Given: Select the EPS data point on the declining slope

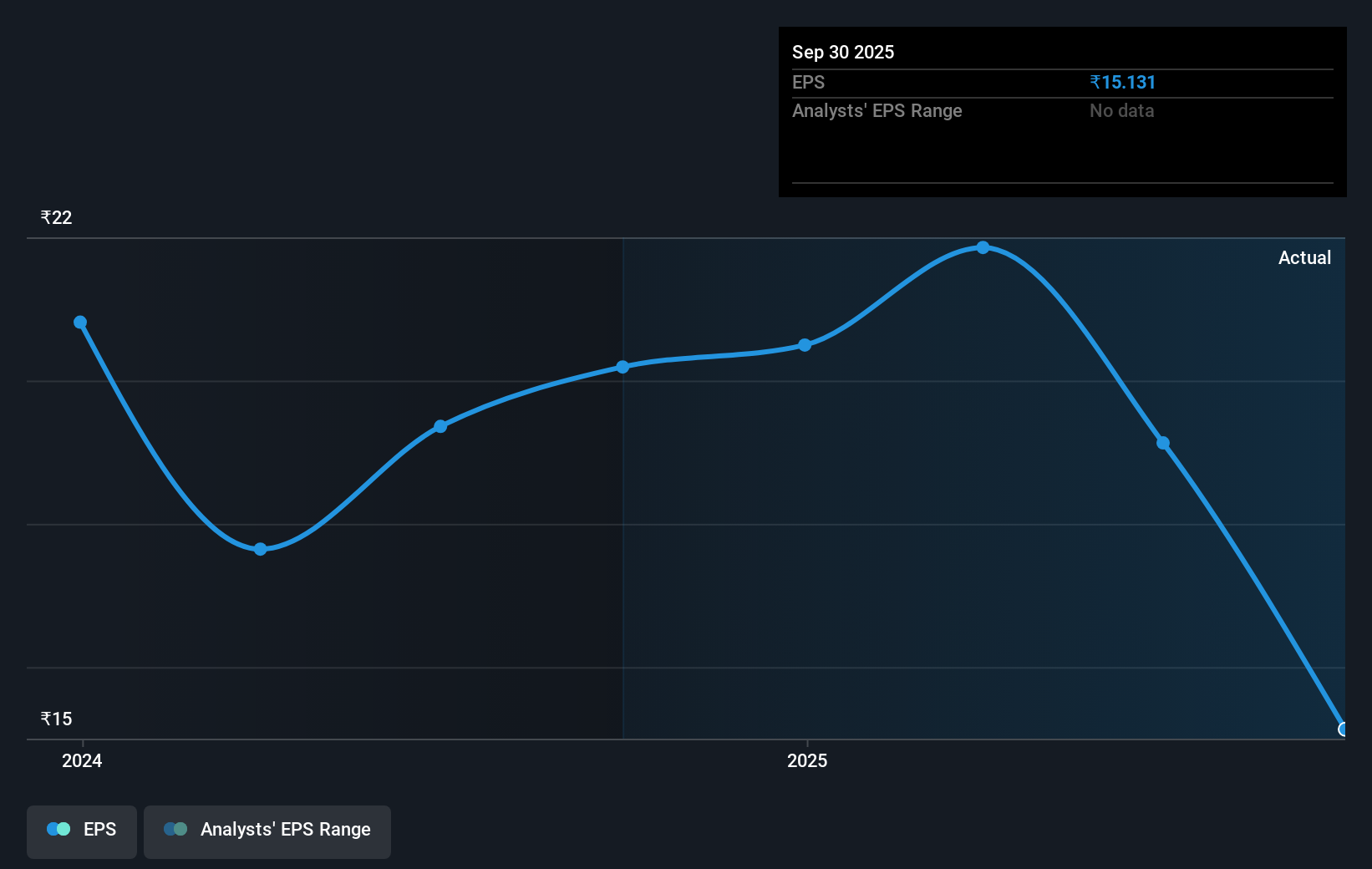Looking at the screenshot, I should tap(1163, 443).
